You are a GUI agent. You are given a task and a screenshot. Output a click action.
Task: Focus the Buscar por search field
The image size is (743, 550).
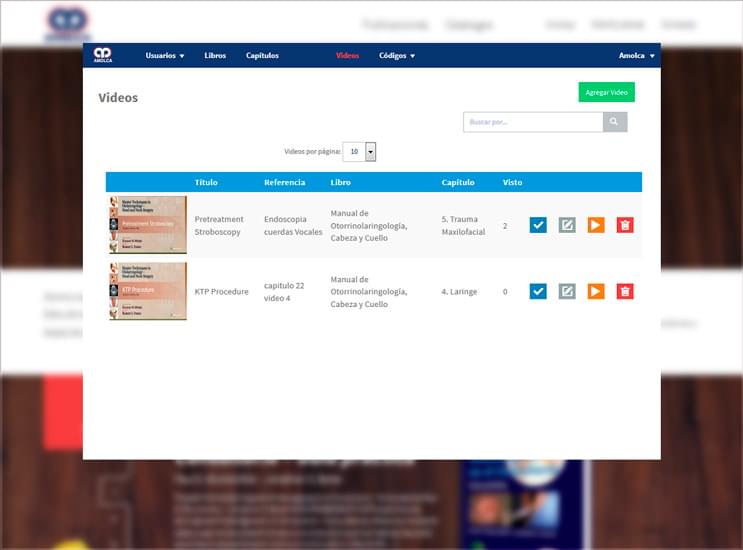[x=533, y=122]
